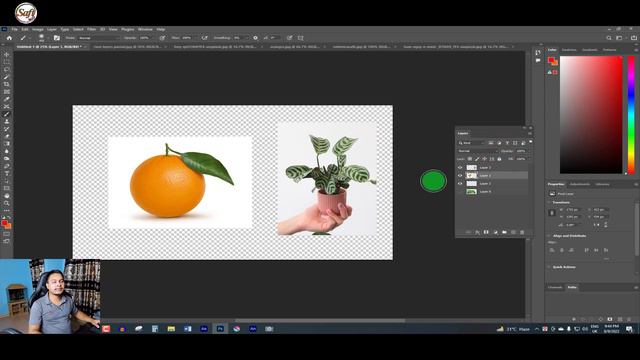Add a layer mask in Layers panel
This screenshot has height=360, width=640.
pos(486,232)
